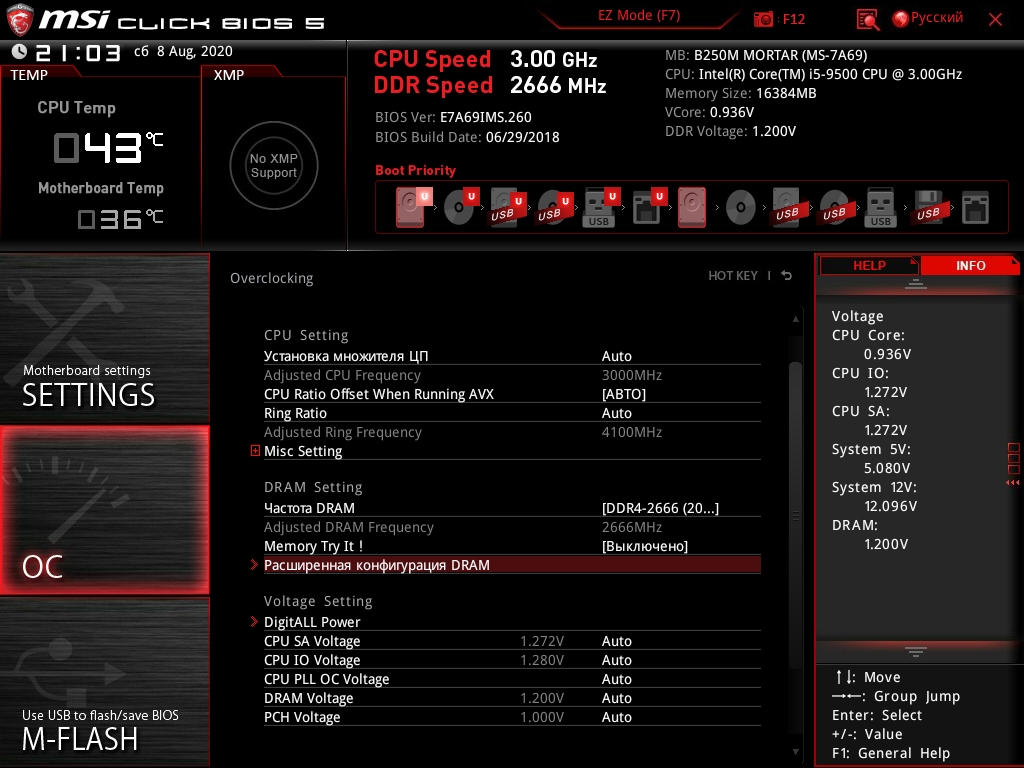Viewport: 1024px width, 768px height.
Task: Click the info panel bottom collapse handle
Action: [x=916, y=651]
